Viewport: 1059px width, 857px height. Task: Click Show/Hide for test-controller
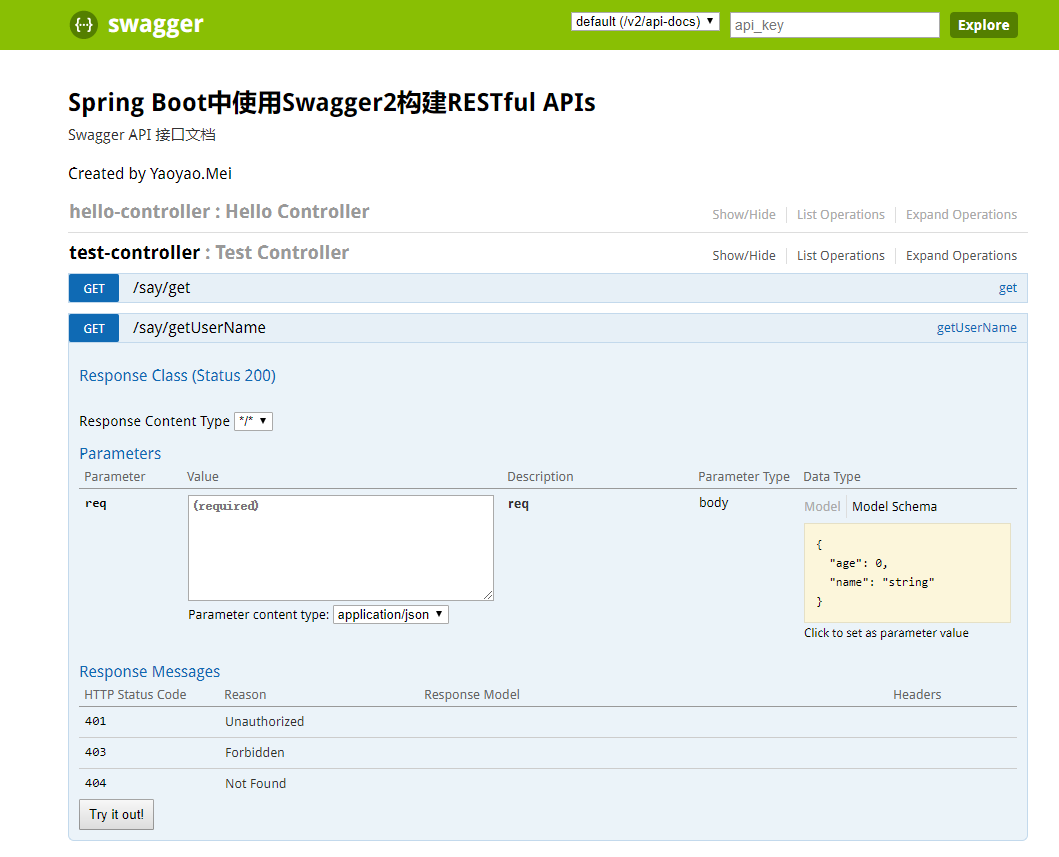click(744, 256)
